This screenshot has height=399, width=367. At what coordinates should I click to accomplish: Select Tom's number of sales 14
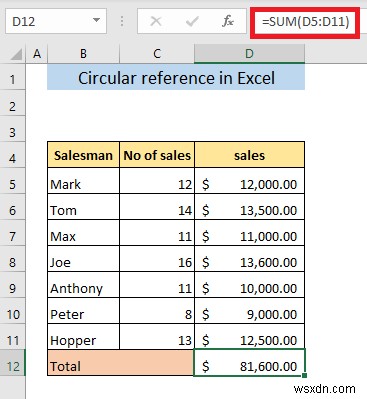coord(157,207)
